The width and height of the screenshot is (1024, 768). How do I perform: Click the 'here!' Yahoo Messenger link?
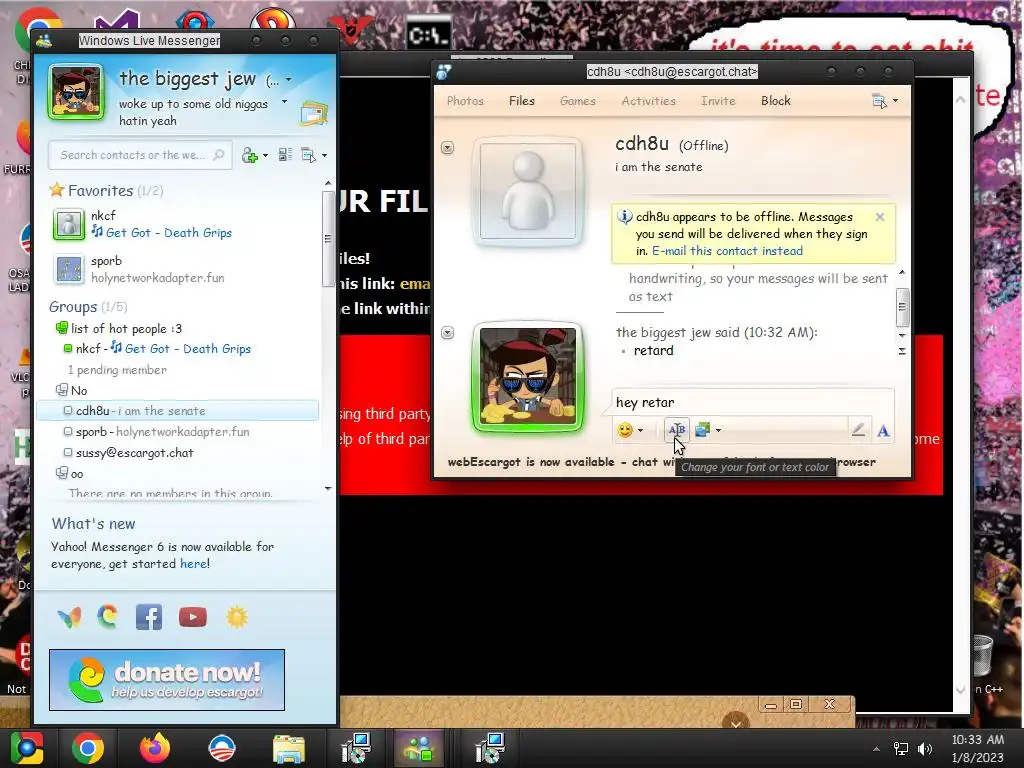pos(195,564)
